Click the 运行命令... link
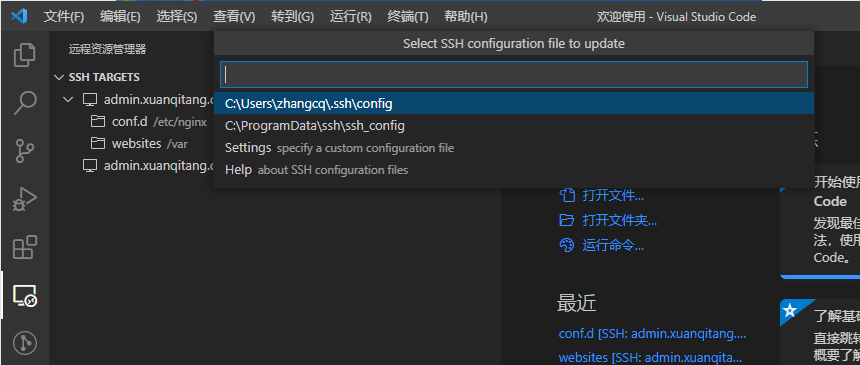Viewport: 860px width, 365px height. (613, 245)
